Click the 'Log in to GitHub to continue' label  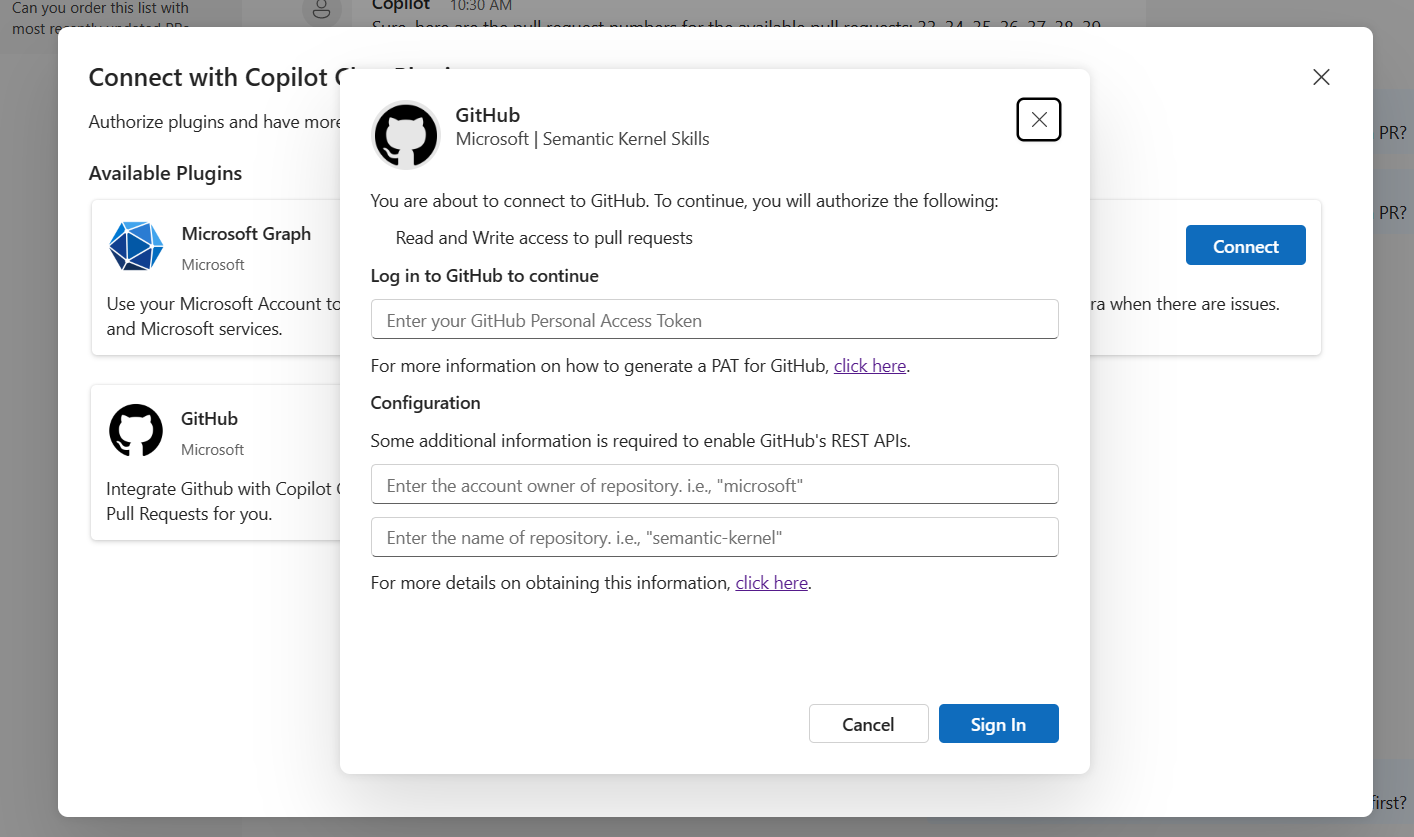point(485,276)
